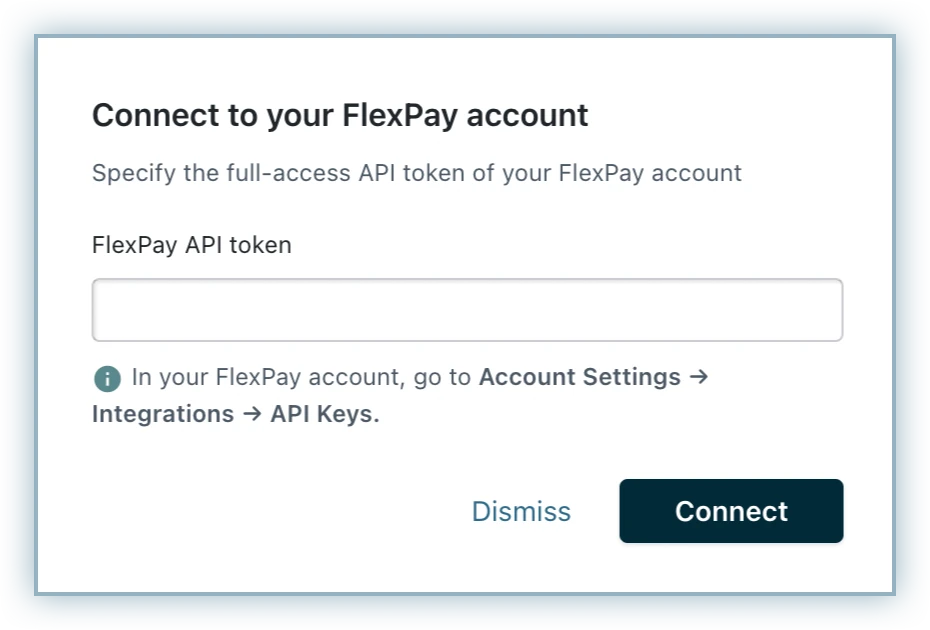Image resolution: width=930 pixels, height=630 pixels.
Task: Click 'your FlexPay account' in the description line
Action: pos(622,173)
